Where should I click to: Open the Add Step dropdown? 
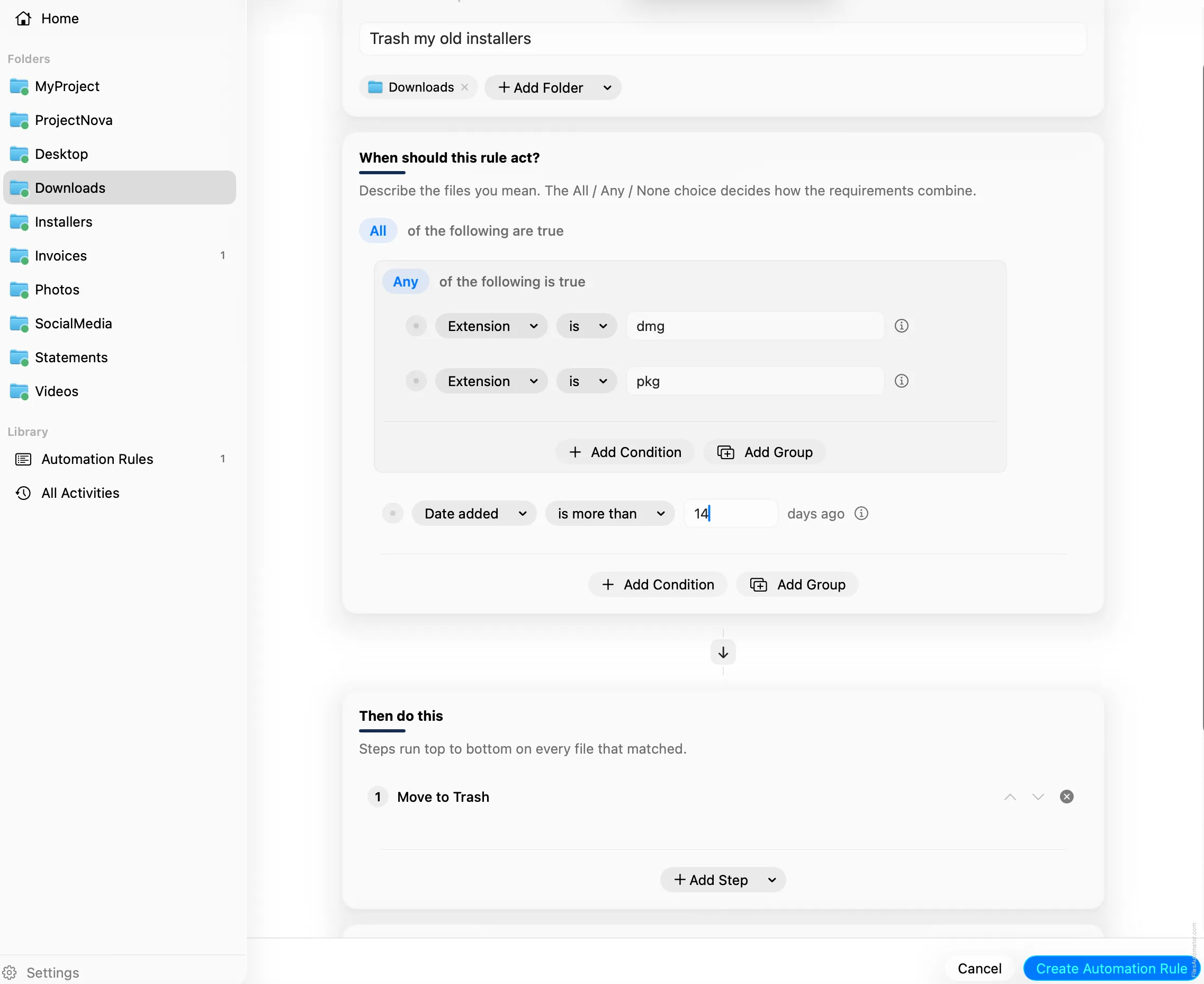tap(723, 880)
